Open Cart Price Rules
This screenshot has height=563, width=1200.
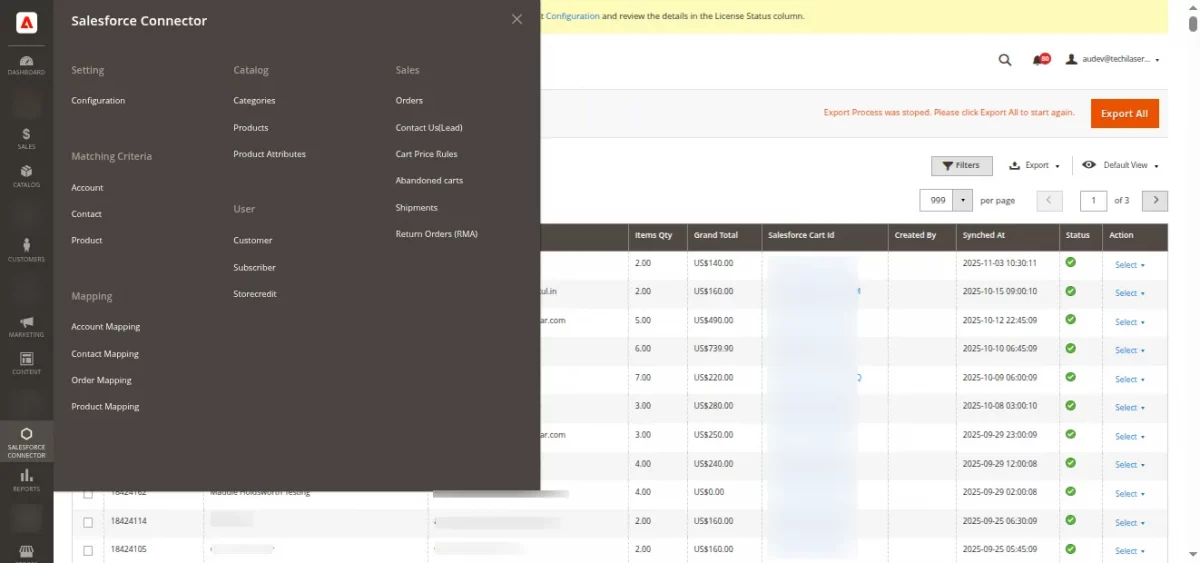(x=426, y=154)
